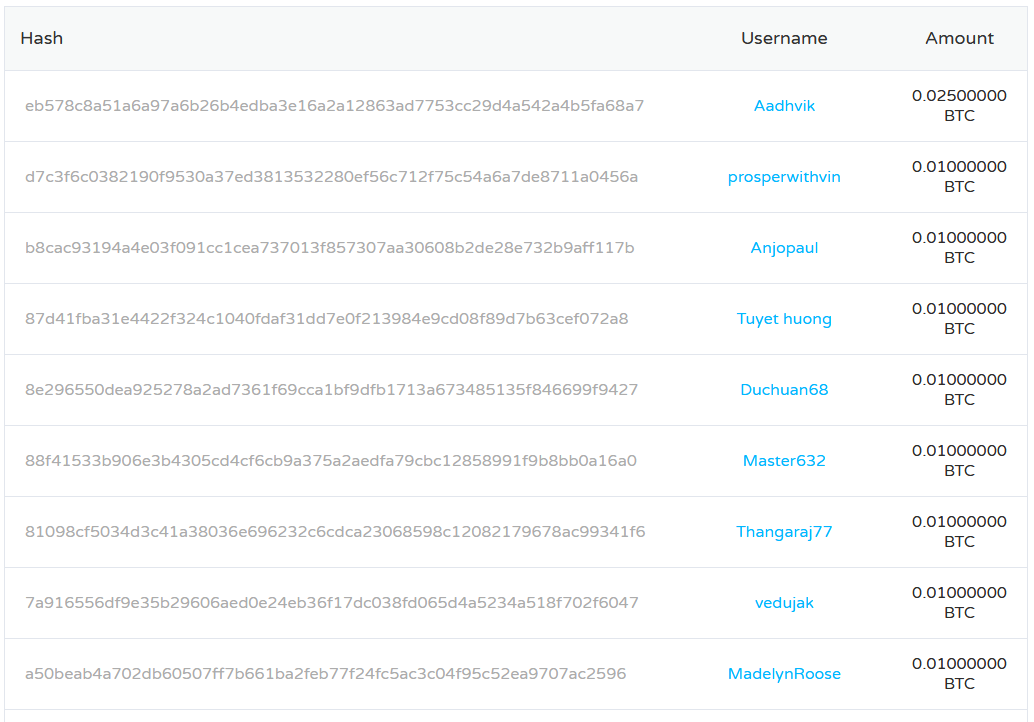Click the Username column header
1034x722 pixels.
(784, 38)
